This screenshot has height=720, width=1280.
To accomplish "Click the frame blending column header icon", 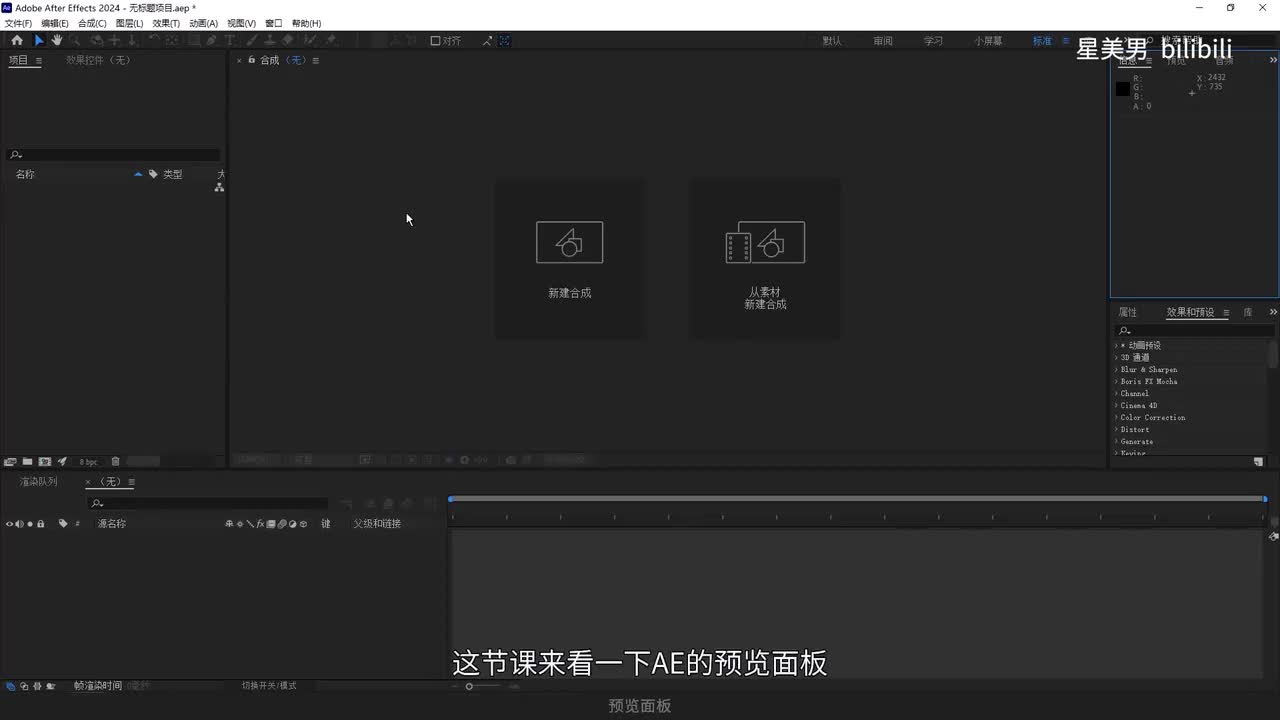I will click(270, 524).
